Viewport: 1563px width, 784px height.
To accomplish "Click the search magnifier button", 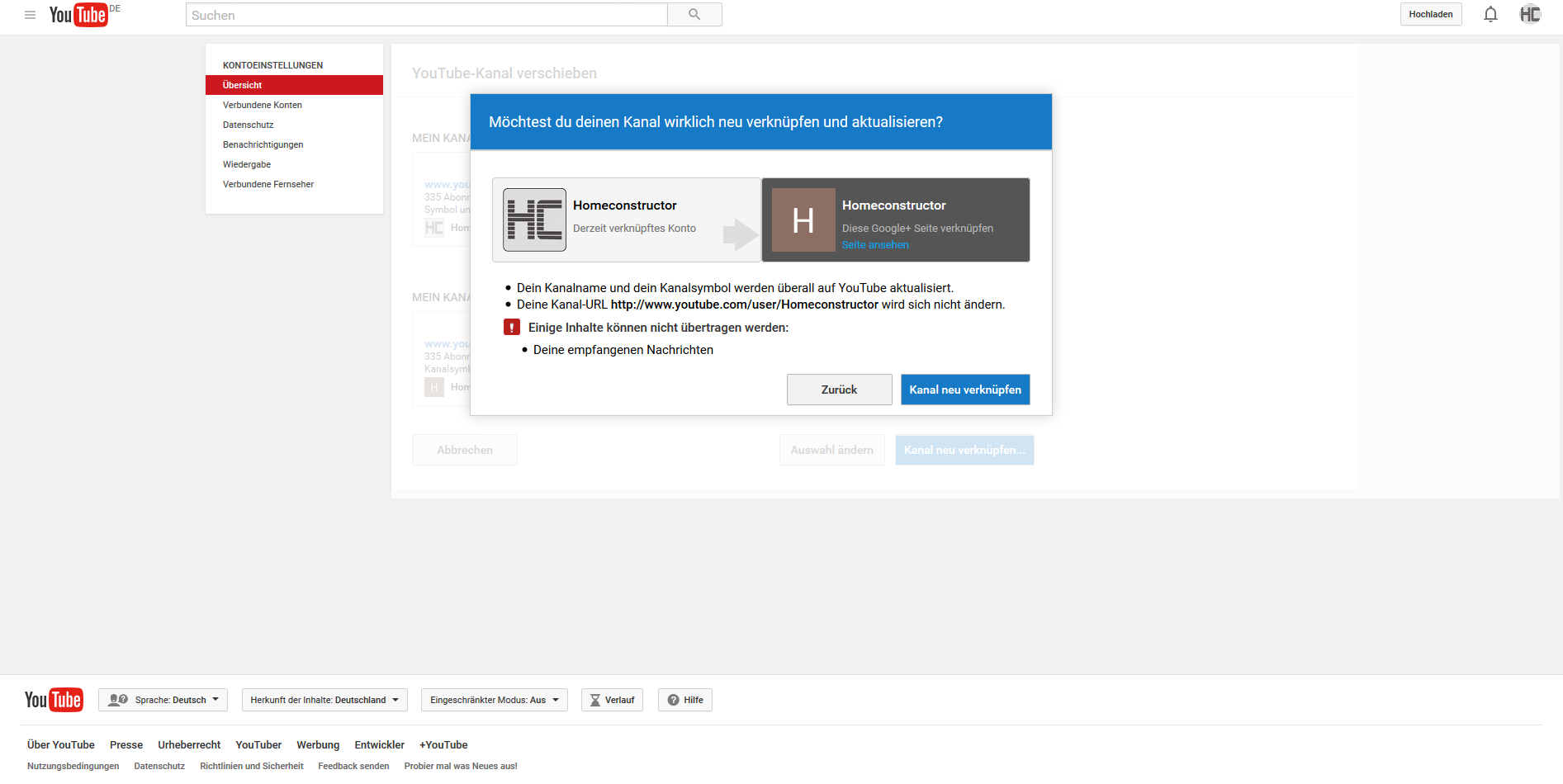I will 694,15.
